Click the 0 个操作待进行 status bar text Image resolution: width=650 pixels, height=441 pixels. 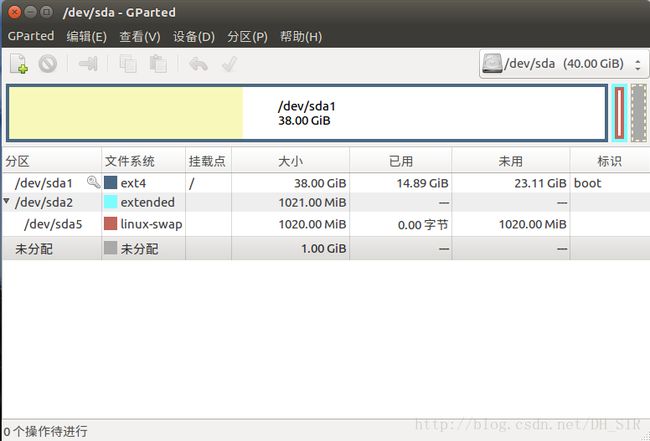coord(46,431)
